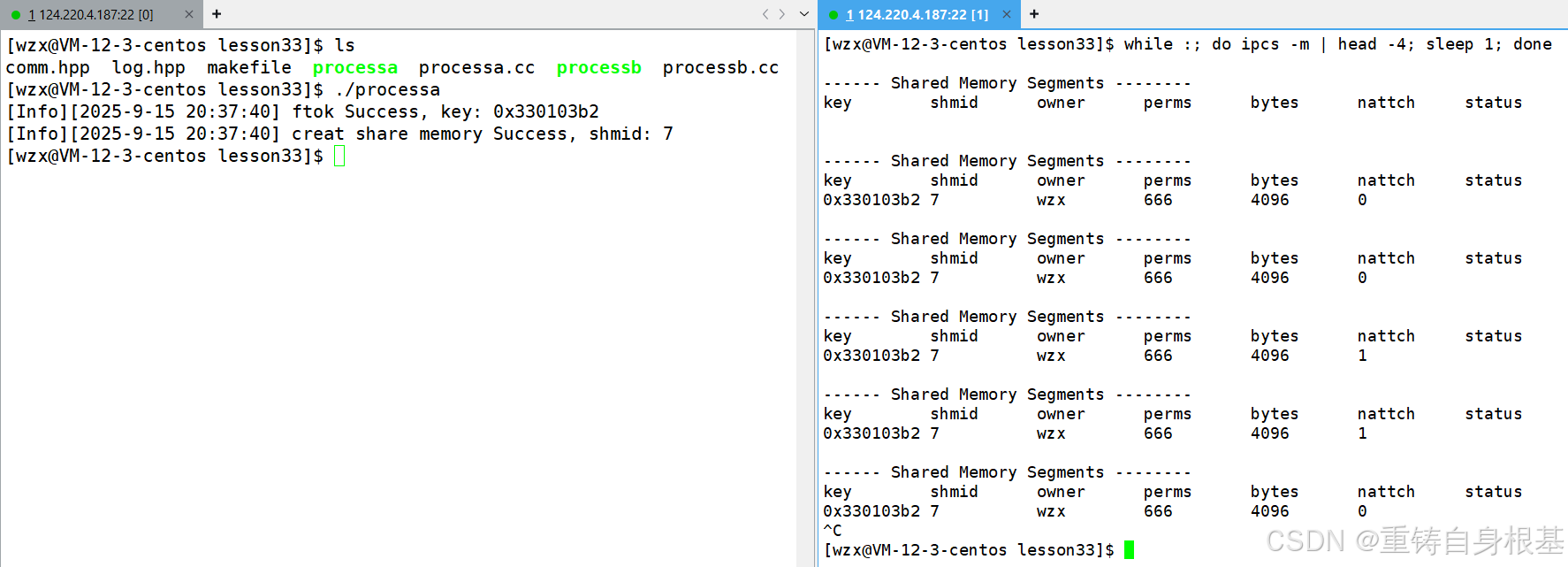This screenshot has width=1568, height=567.
Task: Click the comm.hpp file name
Action: pos(48,67)
